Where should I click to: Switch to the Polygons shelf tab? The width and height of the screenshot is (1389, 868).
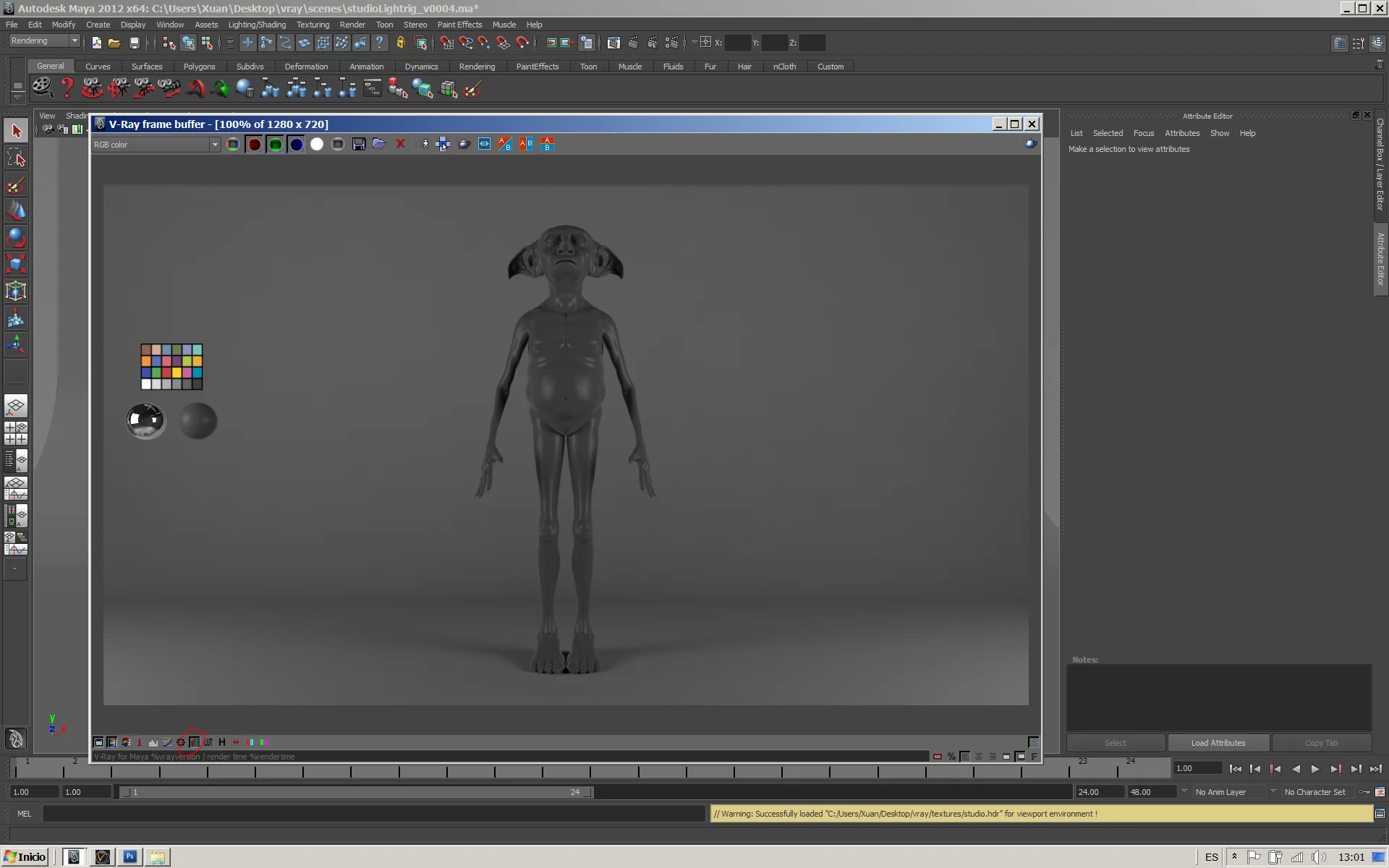(x=199, y=67)
